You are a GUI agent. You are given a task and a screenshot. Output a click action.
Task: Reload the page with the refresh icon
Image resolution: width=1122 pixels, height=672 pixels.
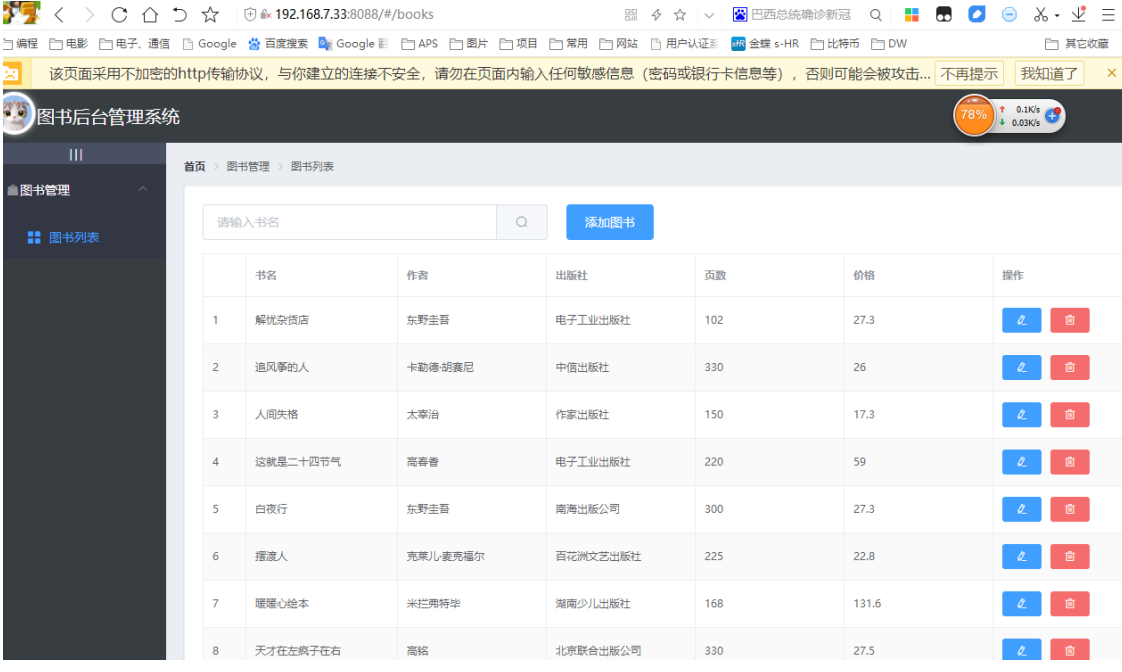point(119,16)
